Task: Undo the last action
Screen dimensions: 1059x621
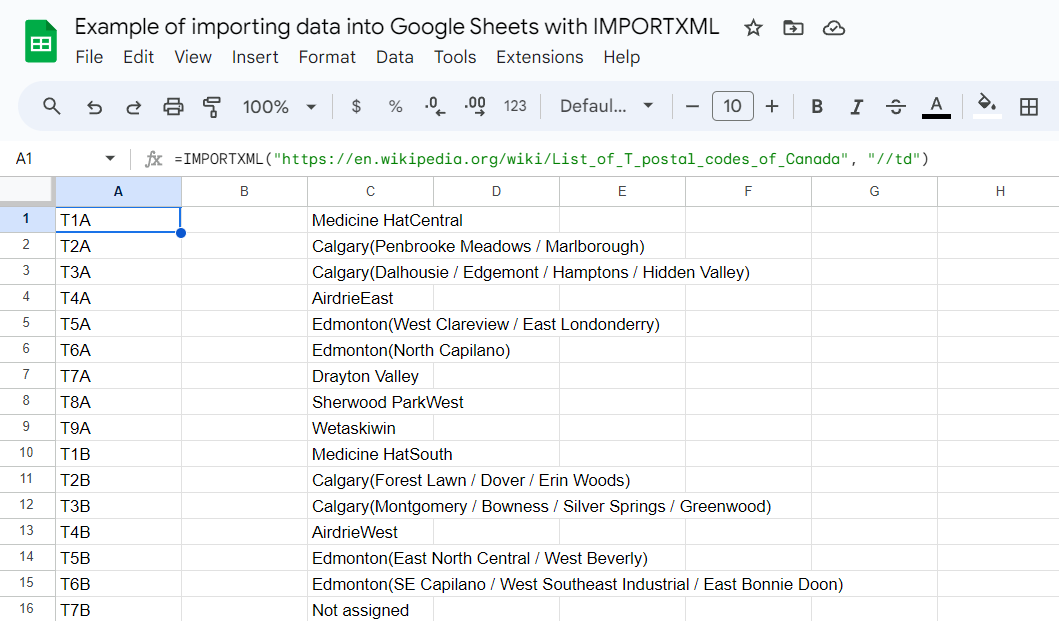Action: (94, 106)
